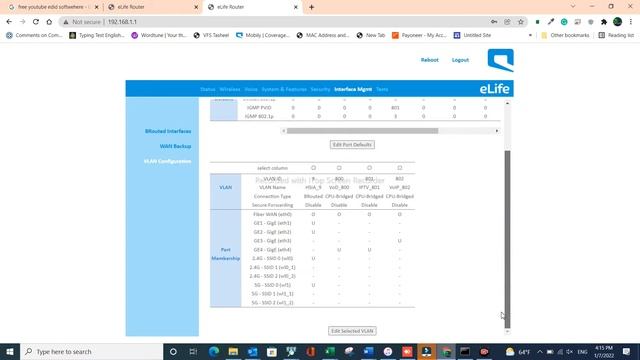Open Cortana circle icon in taskbar
Screen dimensions: 640x360
[x=173, y=351]
